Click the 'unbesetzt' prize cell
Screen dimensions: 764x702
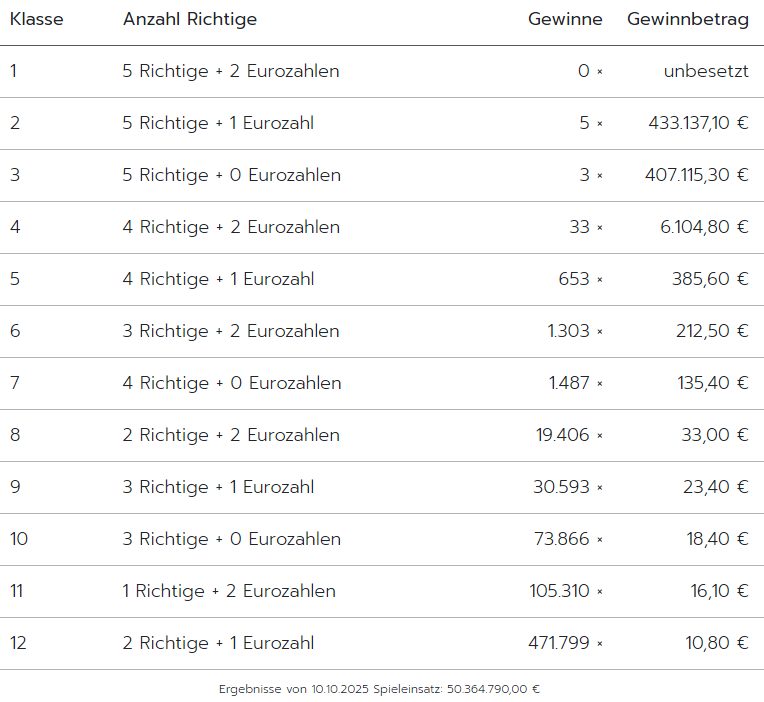[706, 71]
